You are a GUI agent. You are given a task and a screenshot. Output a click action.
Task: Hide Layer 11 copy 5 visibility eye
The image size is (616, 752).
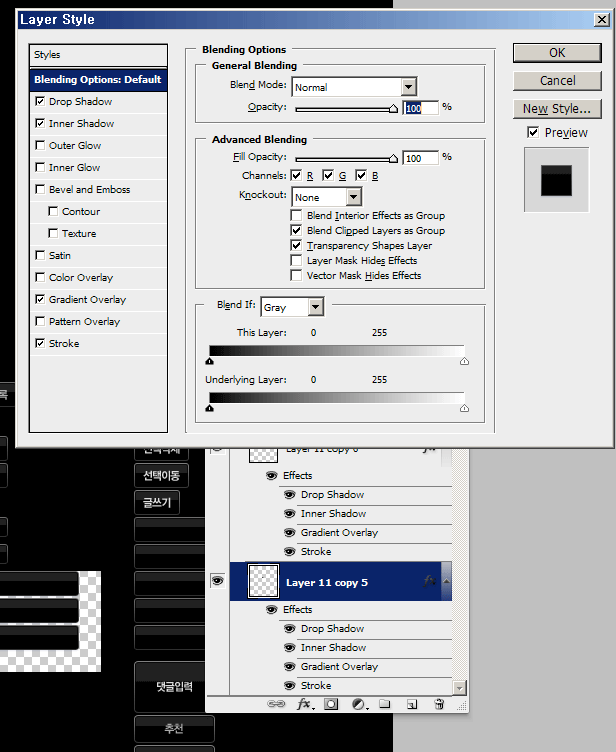pos(216,581)
